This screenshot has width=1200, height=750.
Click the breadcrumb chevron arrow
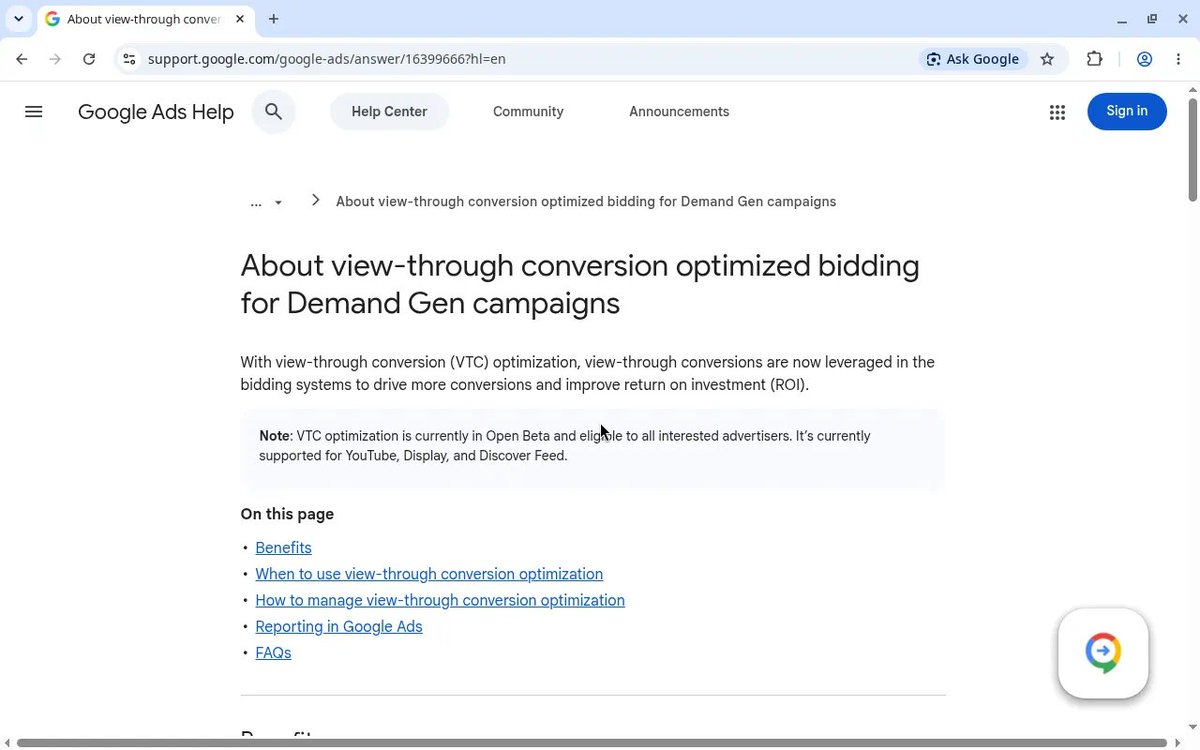315,200
